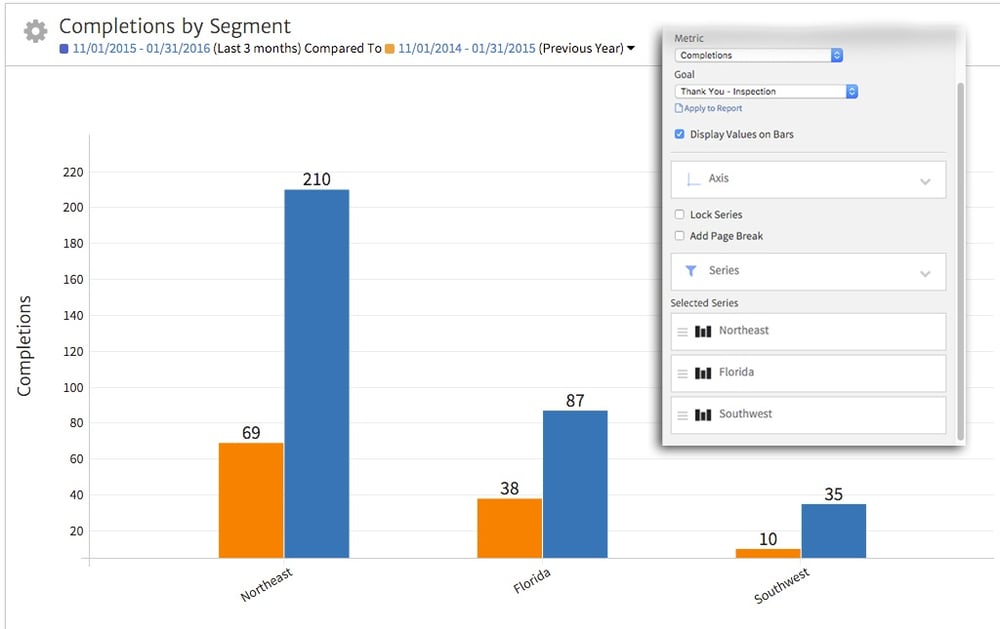Uncheck Display Values on Bars
Screen dimensions: 1000x629
pos(680,132)
